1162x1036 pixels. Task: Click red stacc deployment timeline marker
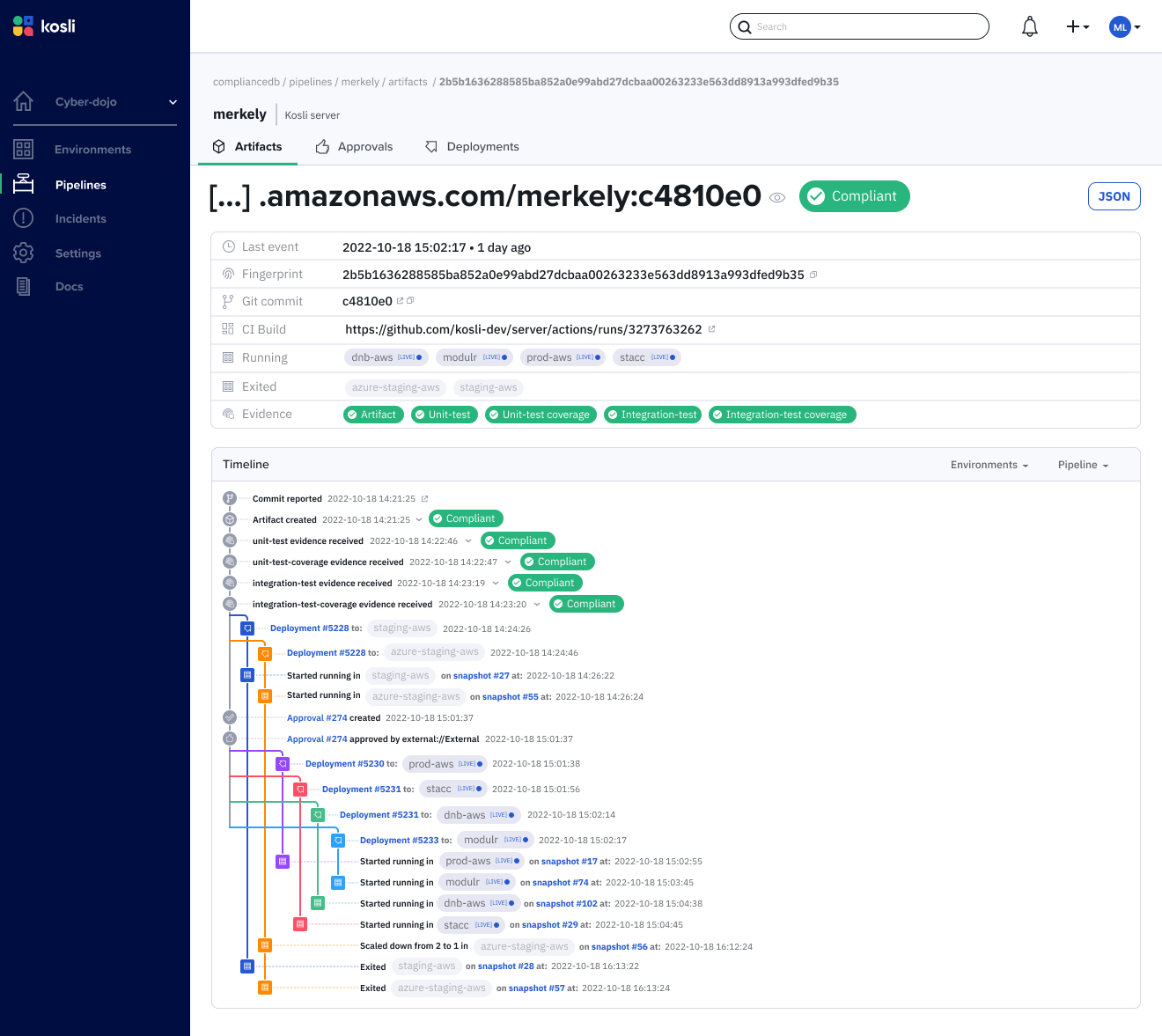[300, 790]
